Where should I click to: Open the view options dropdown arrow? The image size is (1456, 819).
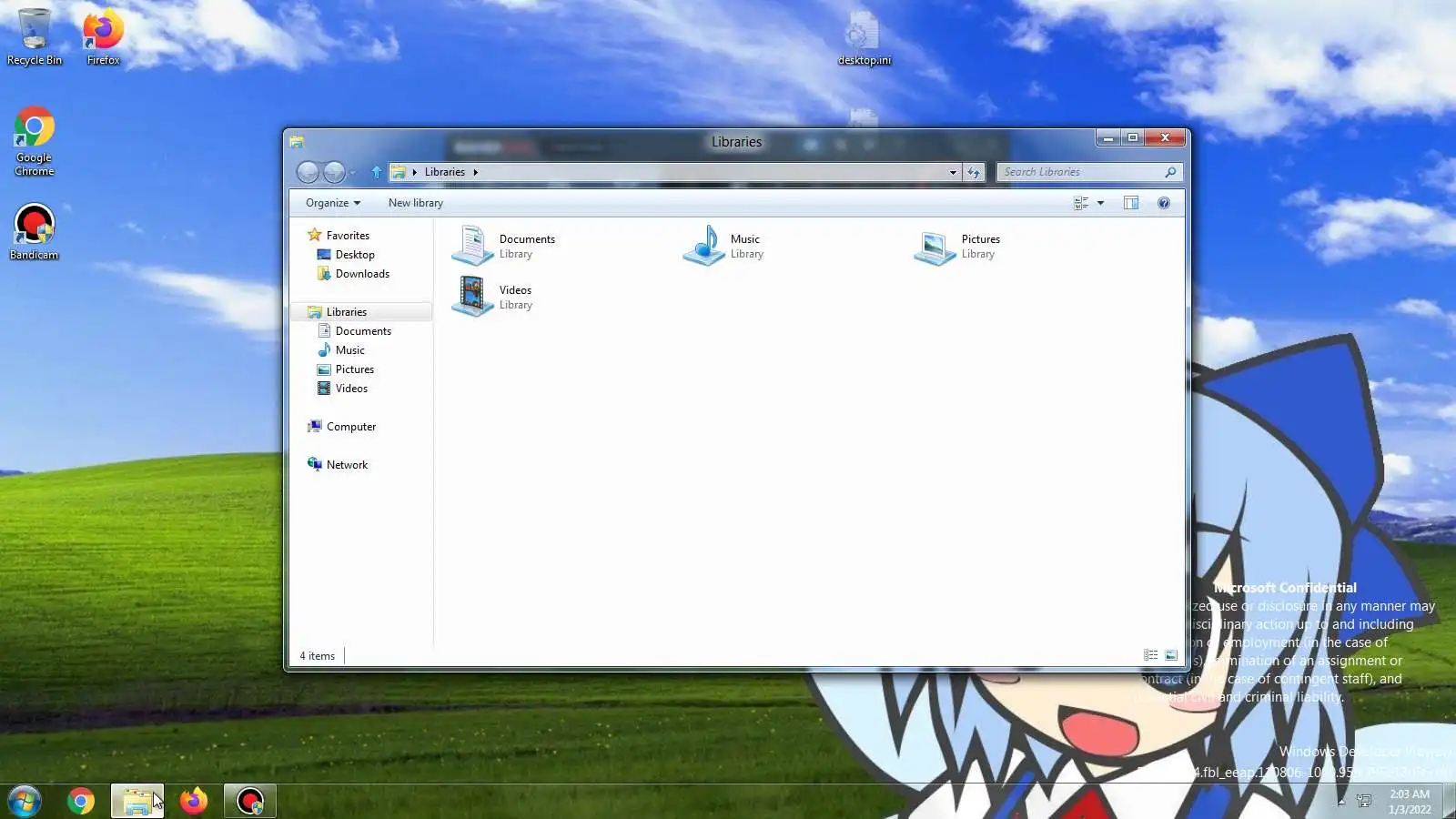click(x=1100, y=203)
